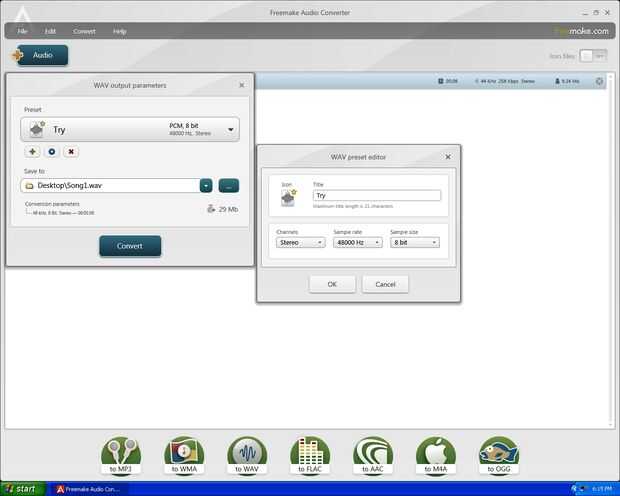Image resolution: width=620 pixels, height=496 pixels.
Task: Click the taskbar clock
Action: (602, 490)
